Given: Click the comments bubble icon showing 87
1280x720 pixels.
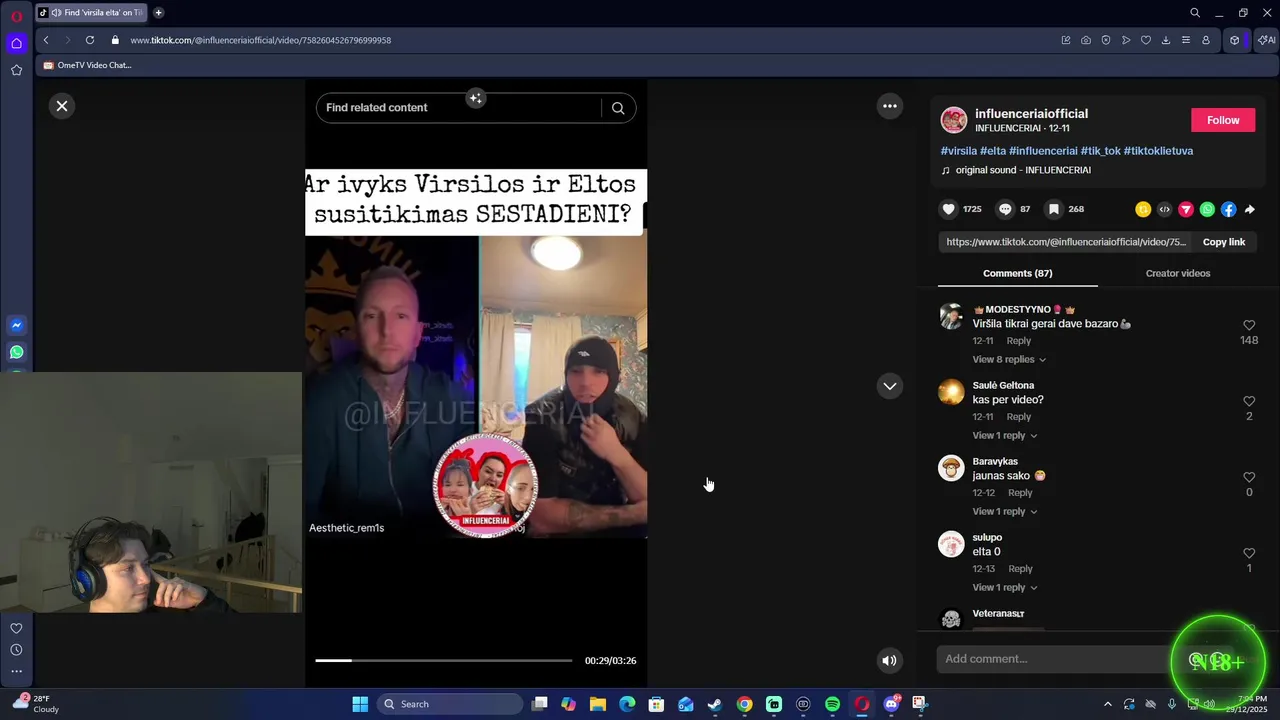Looking at the screenshot, I should pyautogui.click(x=1006, y=209).
